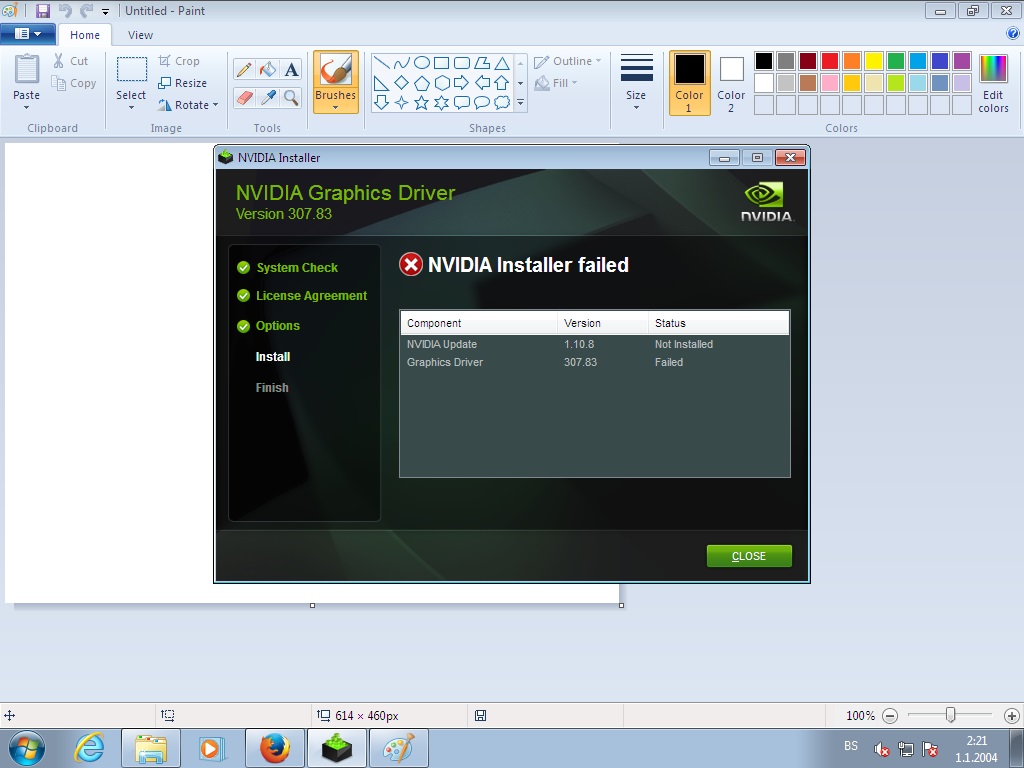Screen dimensions: 1024x768
Task: Choose the Rectangle shape
Action: tap(441, 63)
